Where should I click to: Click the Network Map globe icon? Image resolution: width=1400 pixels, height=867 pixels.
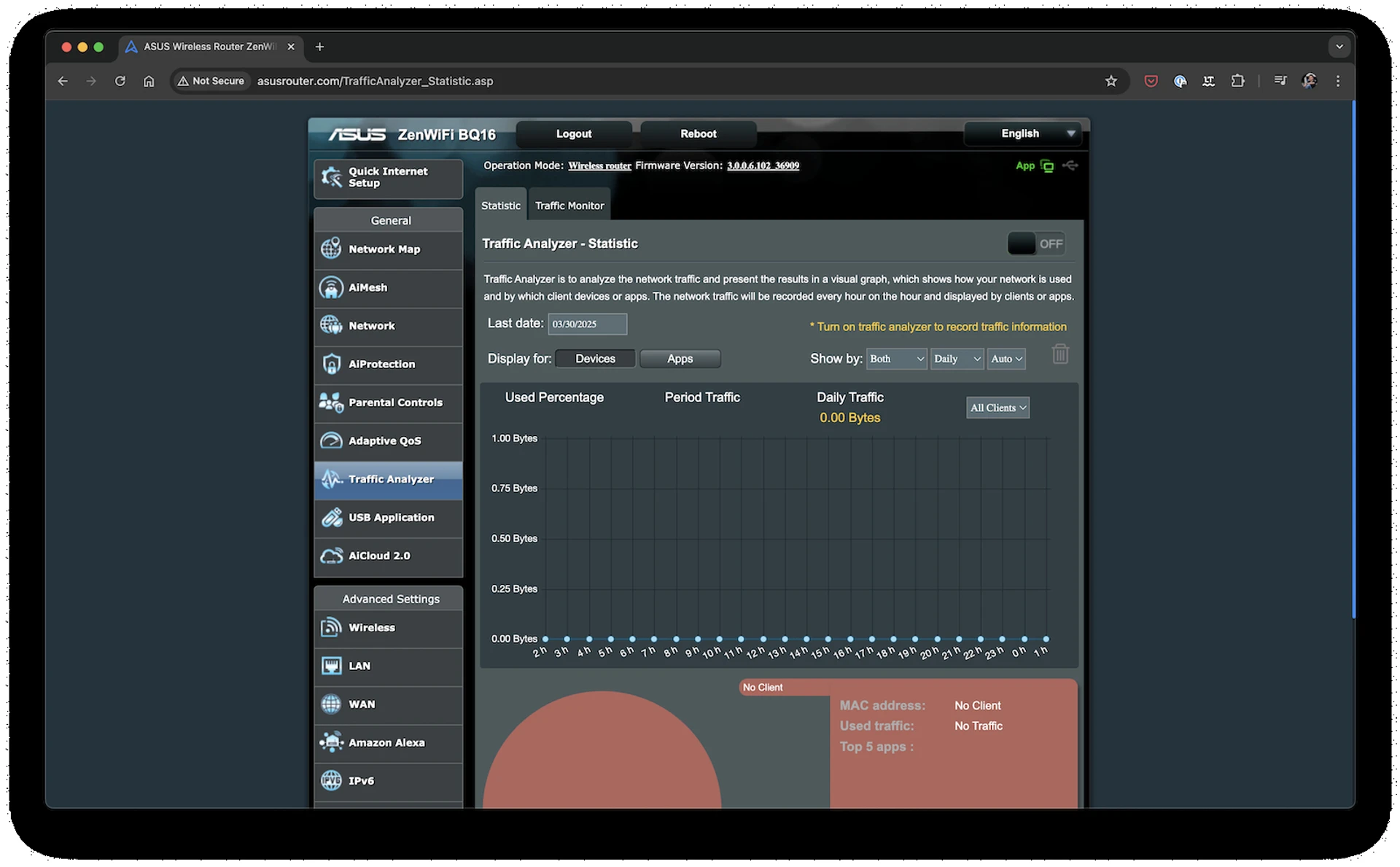pyautogui.click(x=331, y=249)
